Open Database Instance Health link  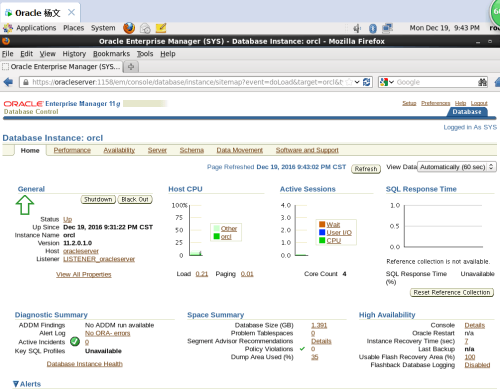click(x=85, y=364)
